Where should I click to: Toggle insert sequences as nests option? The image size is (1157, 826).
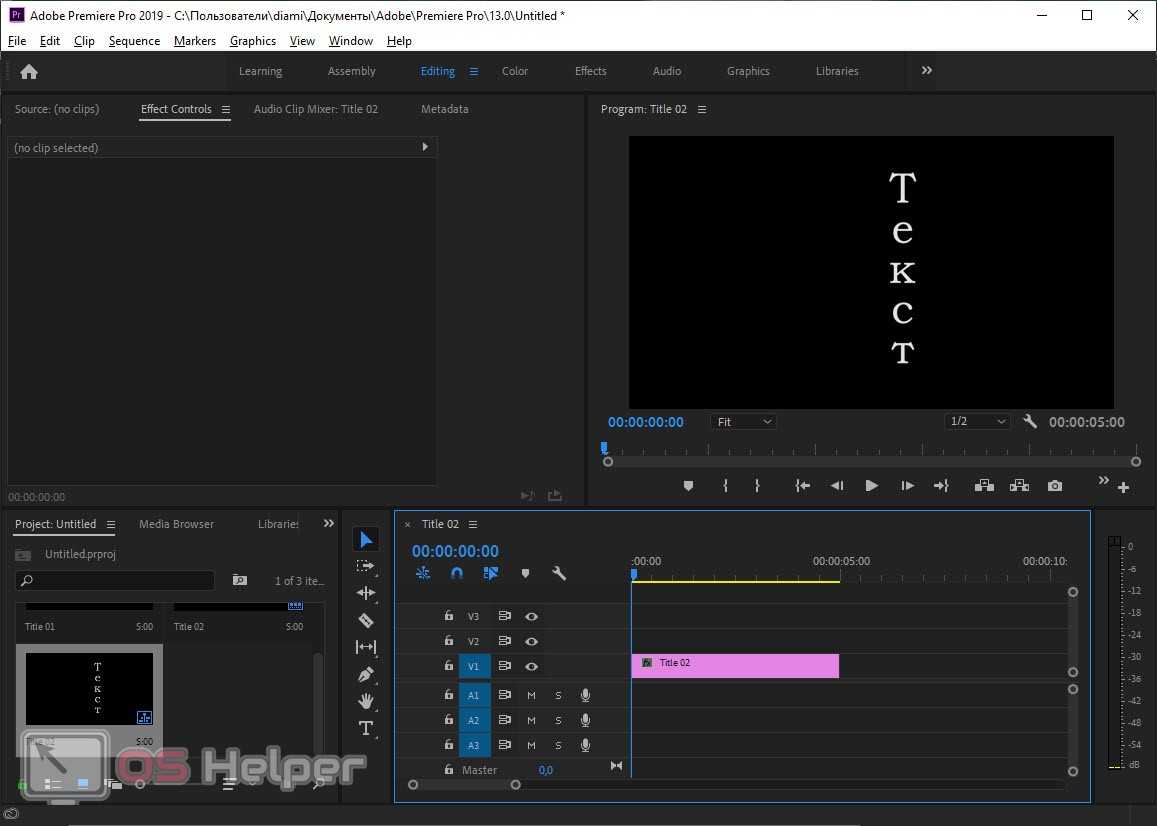click(x=423, y=573)
